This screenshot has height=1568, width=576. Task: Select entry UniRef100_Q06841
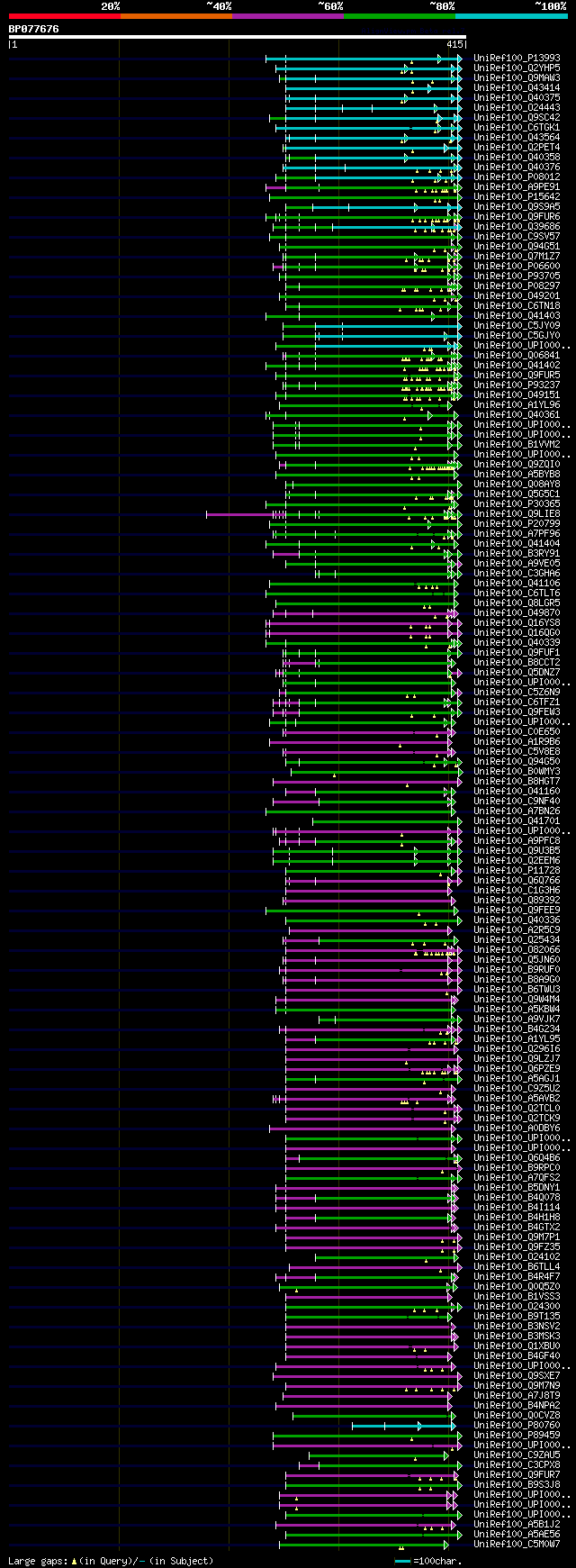click(517, 356)
